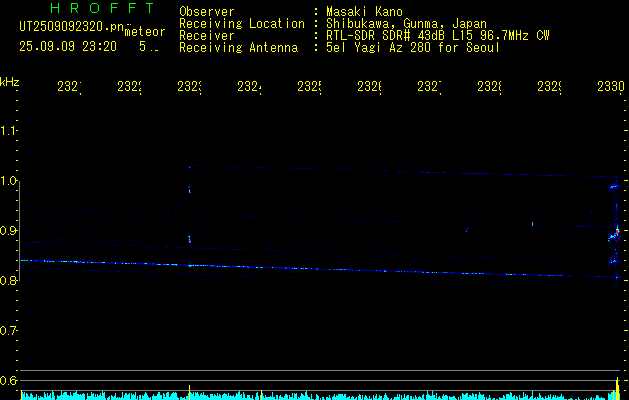Click the 0.8 frequency axis label
Viewport: 629px width, 400px height.
pyautogui.click(x=8, y=280)
